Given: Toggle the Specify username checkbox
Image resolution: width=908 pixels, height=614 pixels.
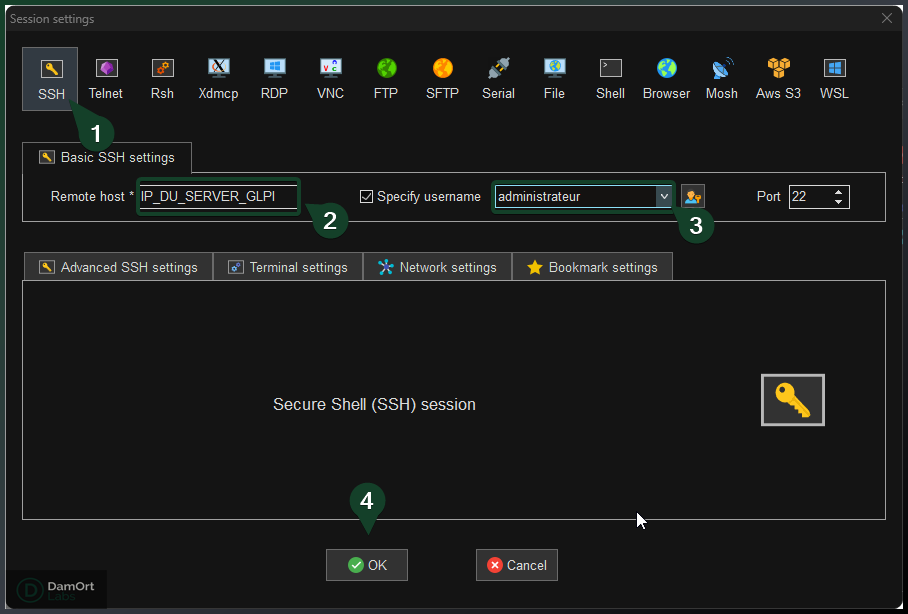Looking at the screenshot, I should [x=366, y=196].
